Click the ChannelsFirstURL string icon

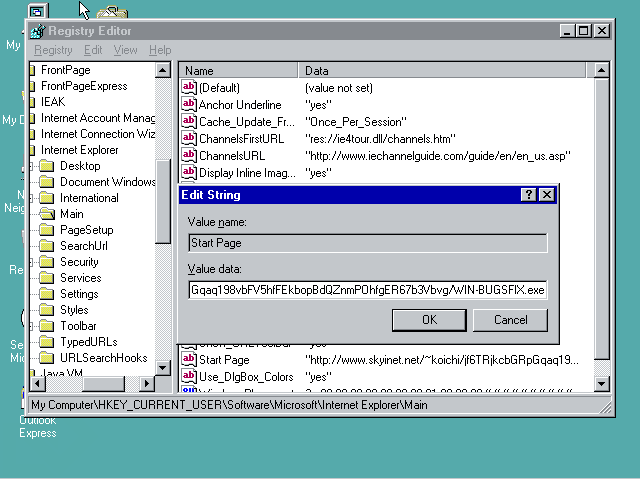(x=189, y=138)
